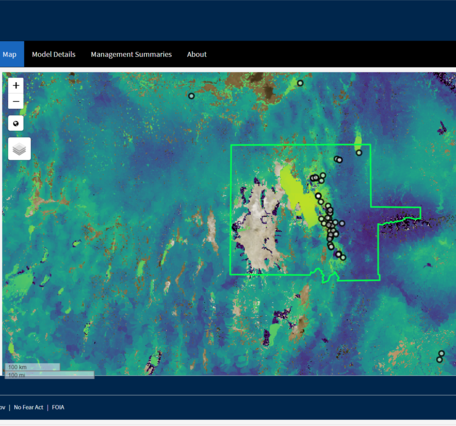
Task: Select the observation marker at map top center-left
Action: pos(191,96)
